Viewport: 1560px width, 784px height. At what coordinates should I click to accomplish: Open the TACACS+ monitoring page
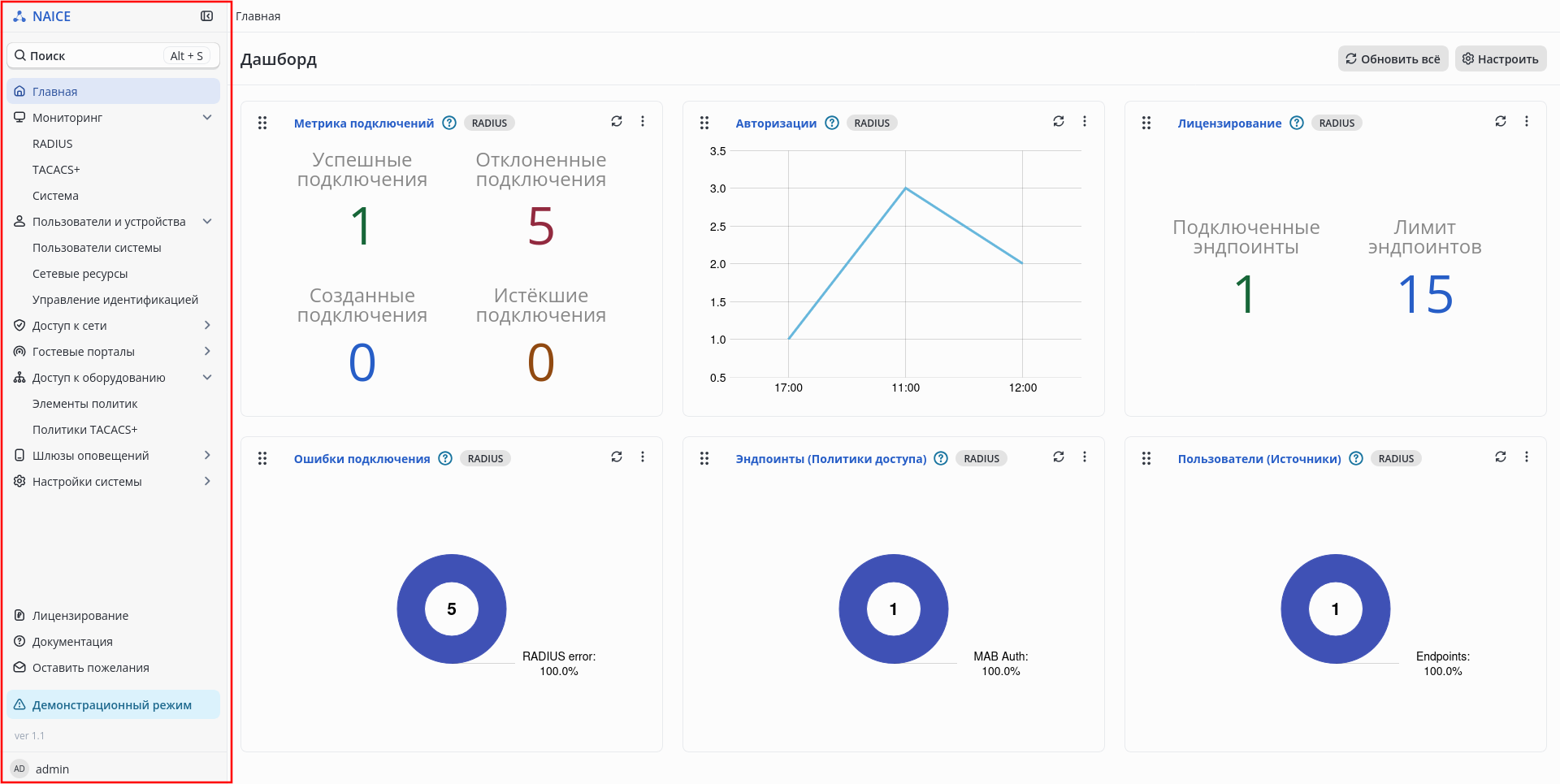[x=56, y=169]
